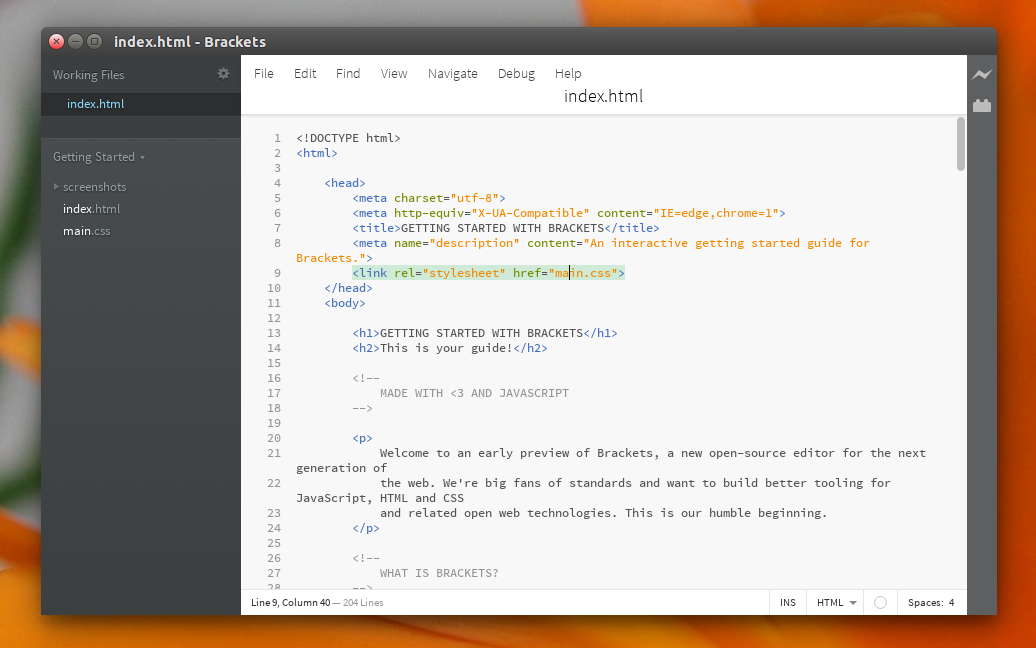1036x648 pixels.
Task: Open the Debug menu
Action: pyautogui.click(x=516, y=73)
